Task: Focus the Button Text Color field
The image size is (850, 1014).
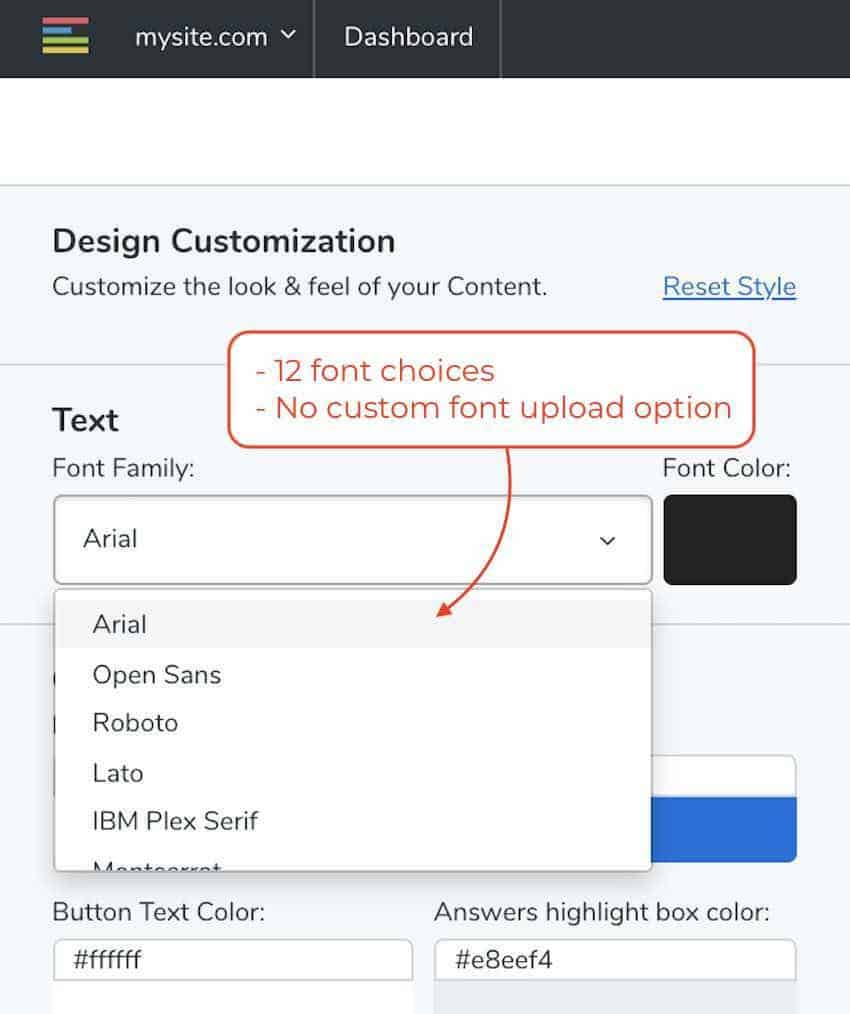Action: (233, 960)
